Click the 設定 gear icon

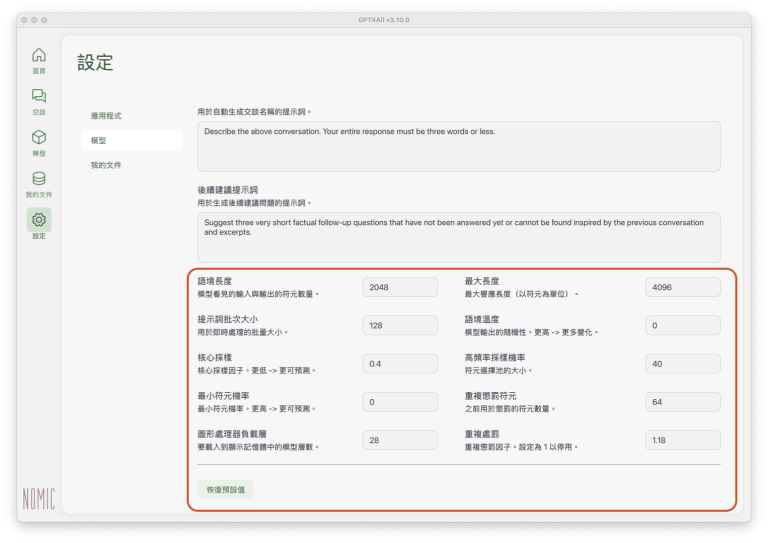[x=38, y=220]
